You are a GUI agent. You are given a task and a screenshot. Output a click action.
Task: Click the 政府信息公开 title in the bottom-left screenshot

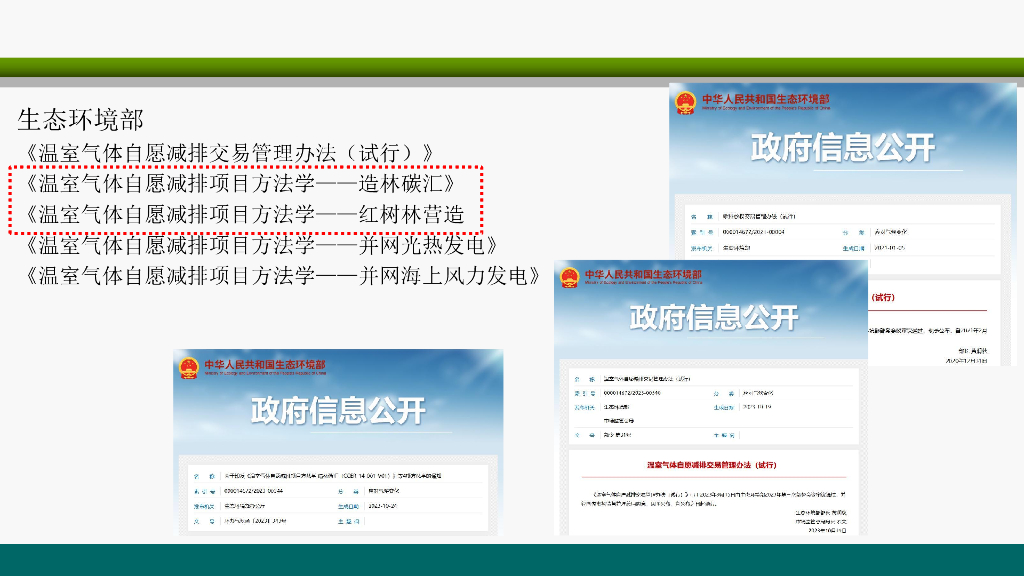tap(338, 411)
